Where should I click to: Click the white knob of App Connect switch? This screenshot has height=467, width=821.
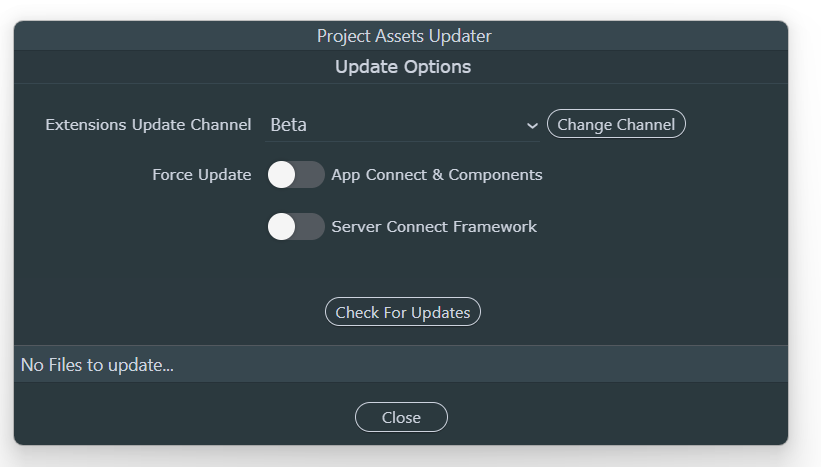(x=282, y=175)
